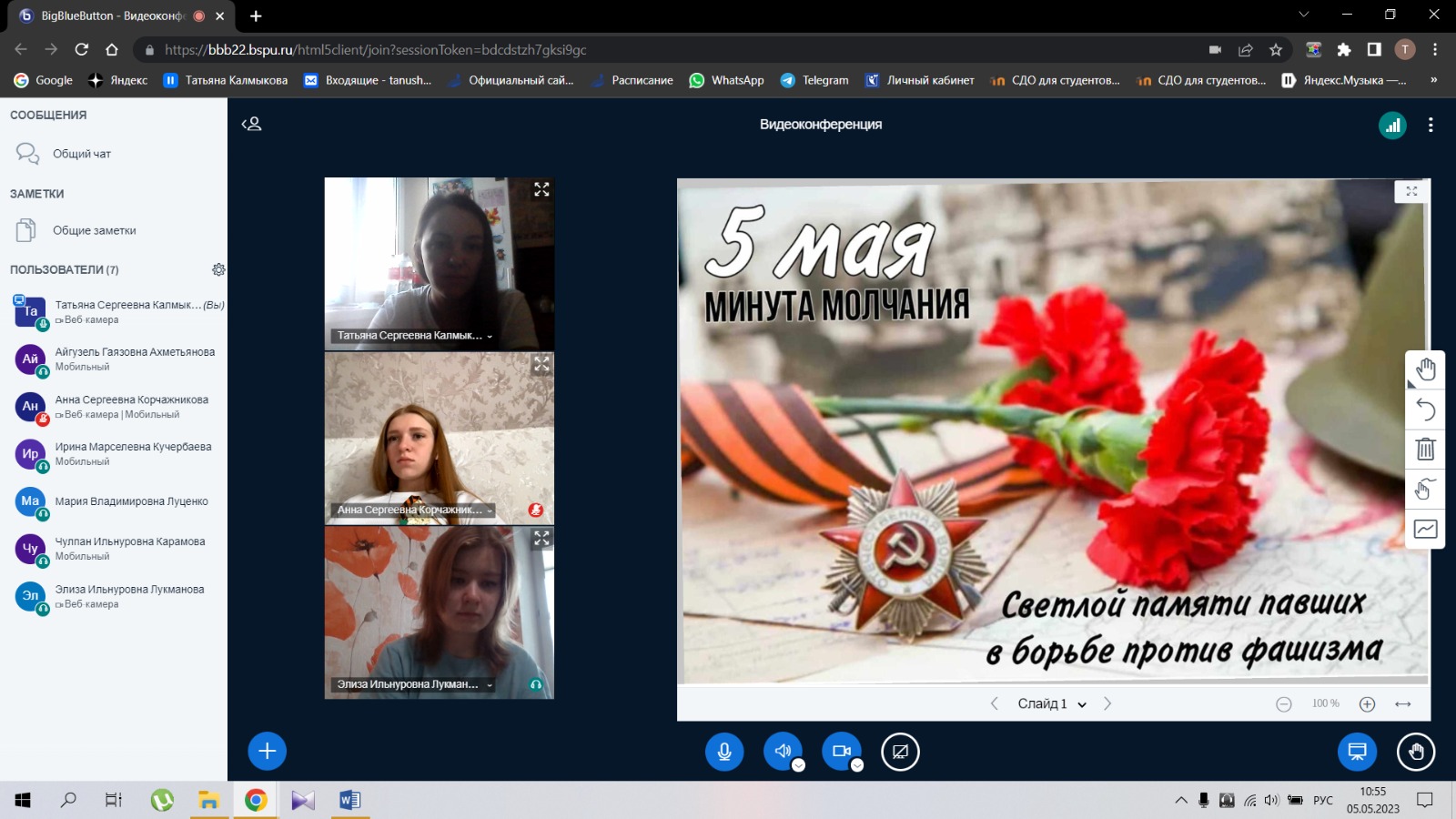The height and width of the screenshot is (819, 1456).
Task: Select the hand pan tool in whiteboard toolbar
Action: click(1425, 370)
